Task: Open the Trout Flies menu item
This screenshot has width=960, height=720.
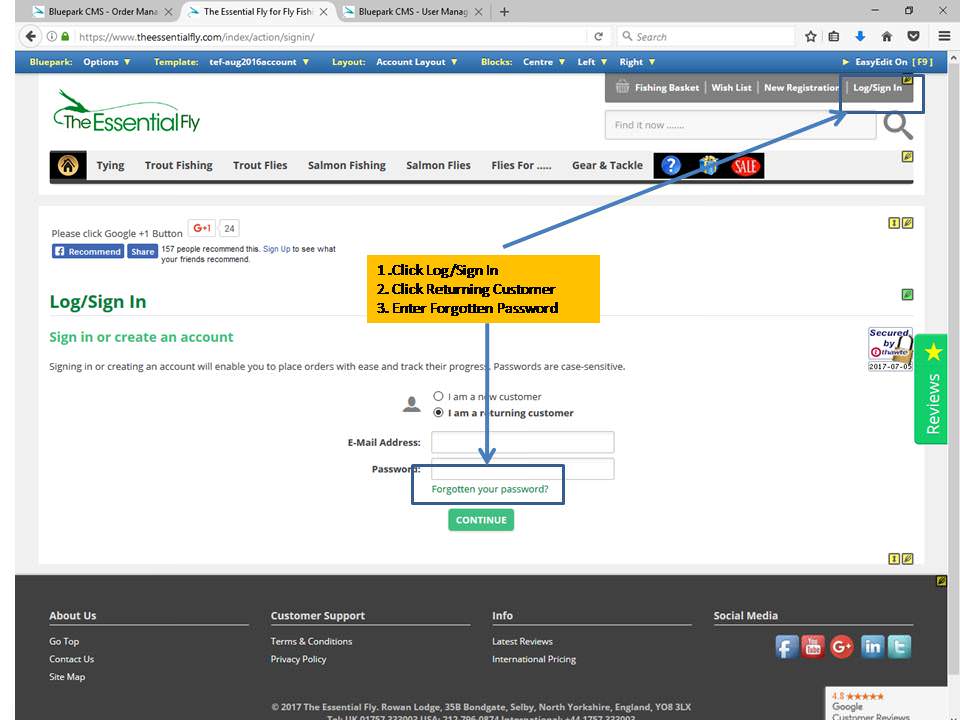Action: coord(260,166)
